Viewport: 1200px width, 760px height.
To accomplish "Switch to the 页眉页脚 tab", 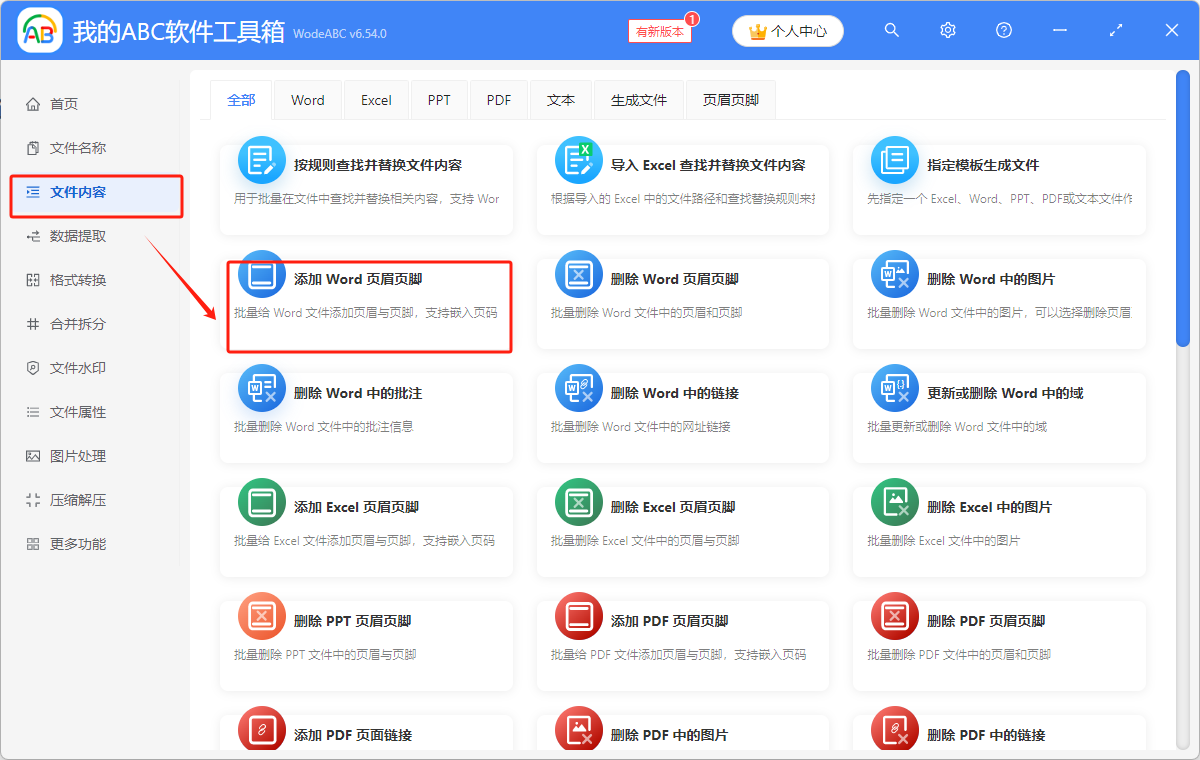I will click(731, 100).
